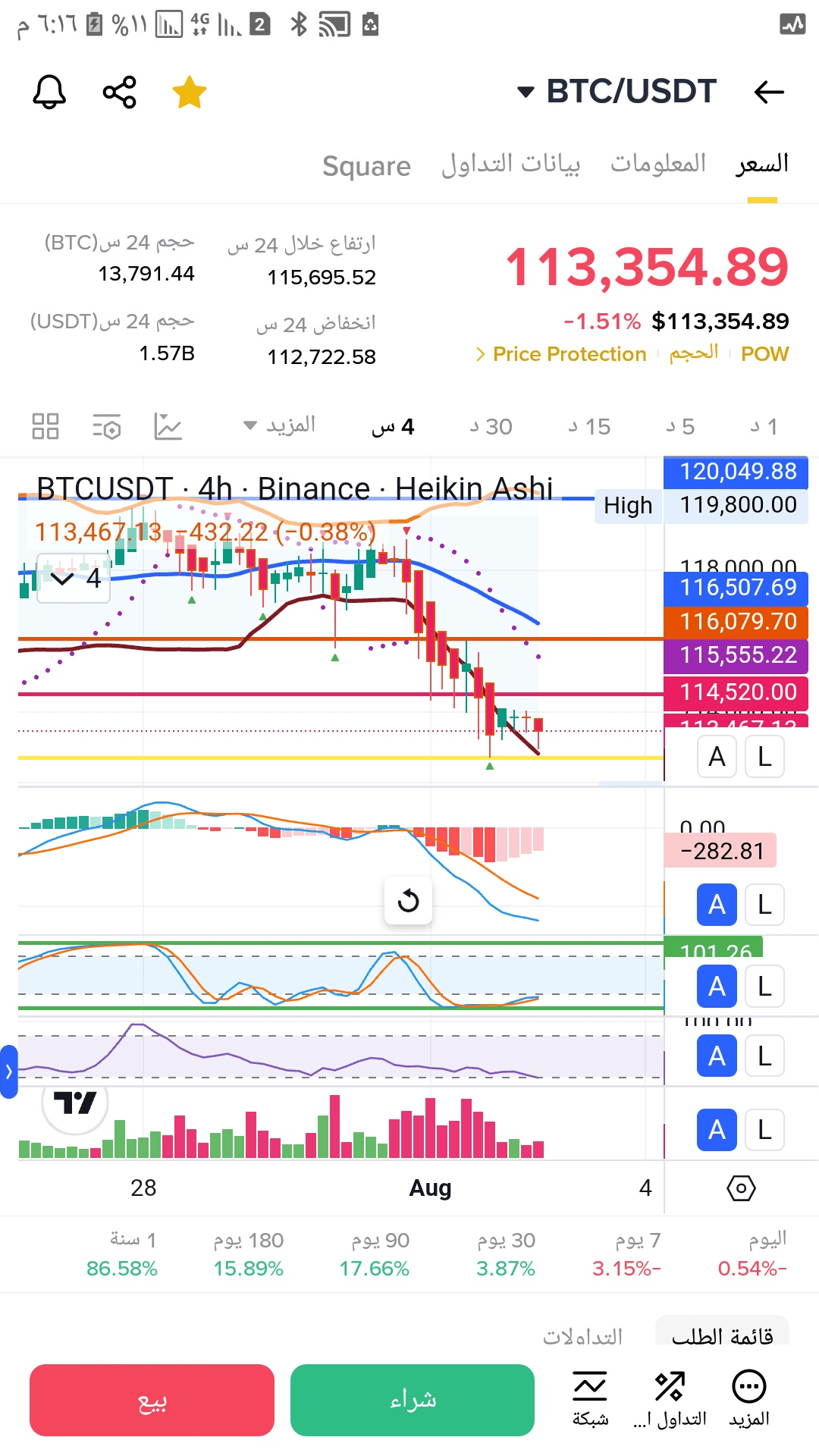Toggle log scale L on main chart
This screenshot has width=819, height=1456.
tap(764, 757)
